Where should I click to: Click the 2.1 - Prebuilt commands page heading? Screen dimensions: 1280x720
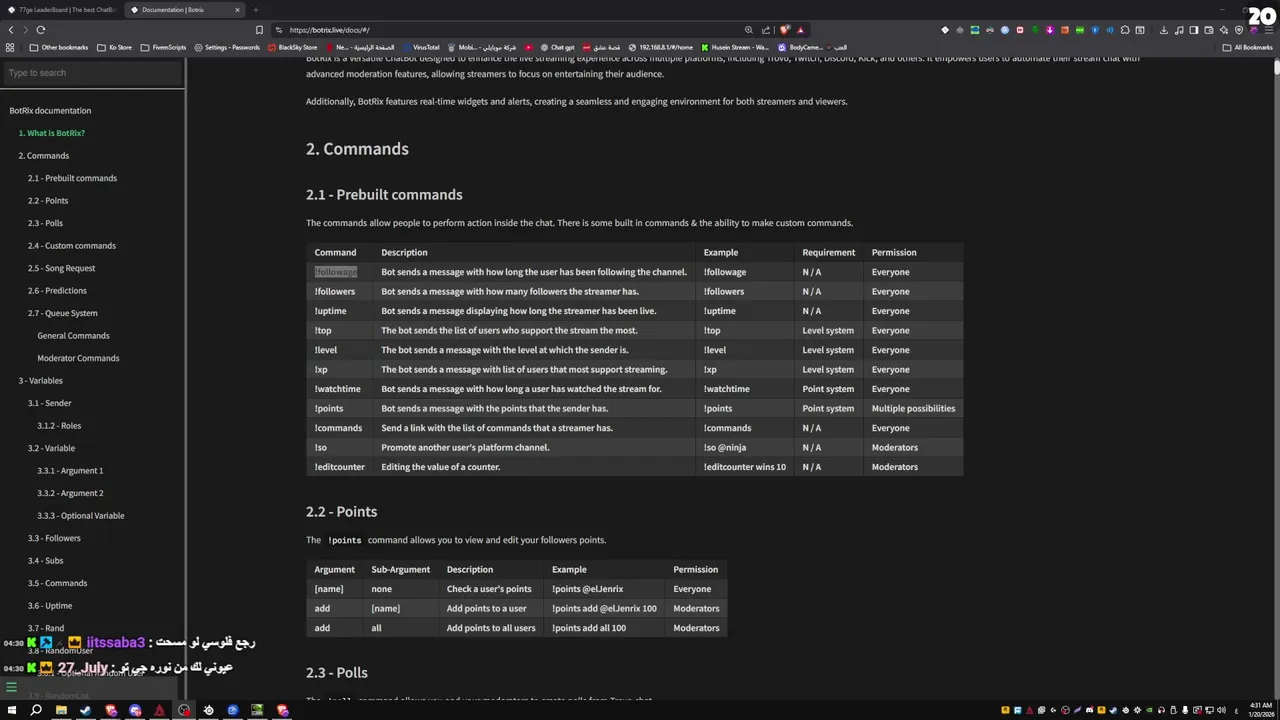tap(384, 195)
